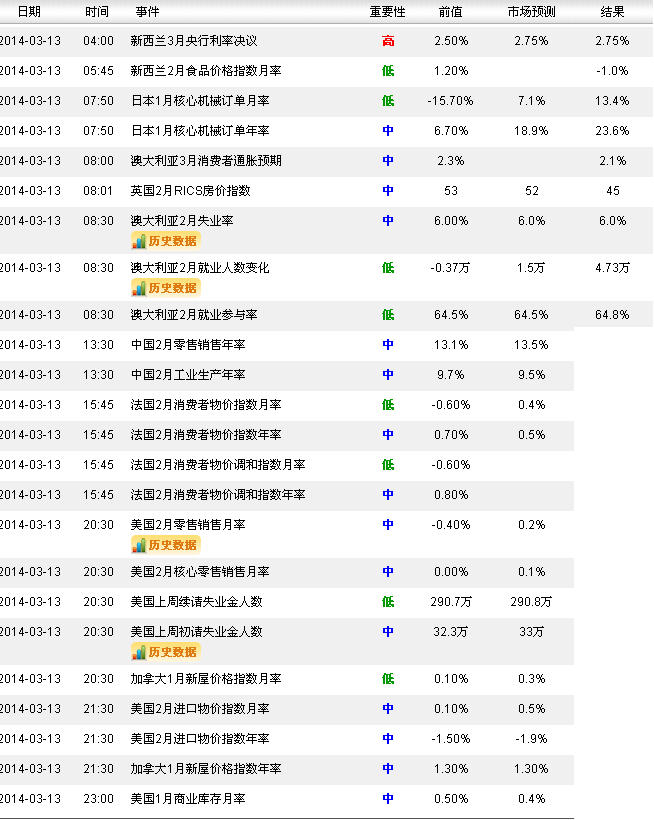Open 历史数据 for 美国上周初请失业金人数
Image resolution: width=654 pixels, height=820 pixels.
[166, 652]
